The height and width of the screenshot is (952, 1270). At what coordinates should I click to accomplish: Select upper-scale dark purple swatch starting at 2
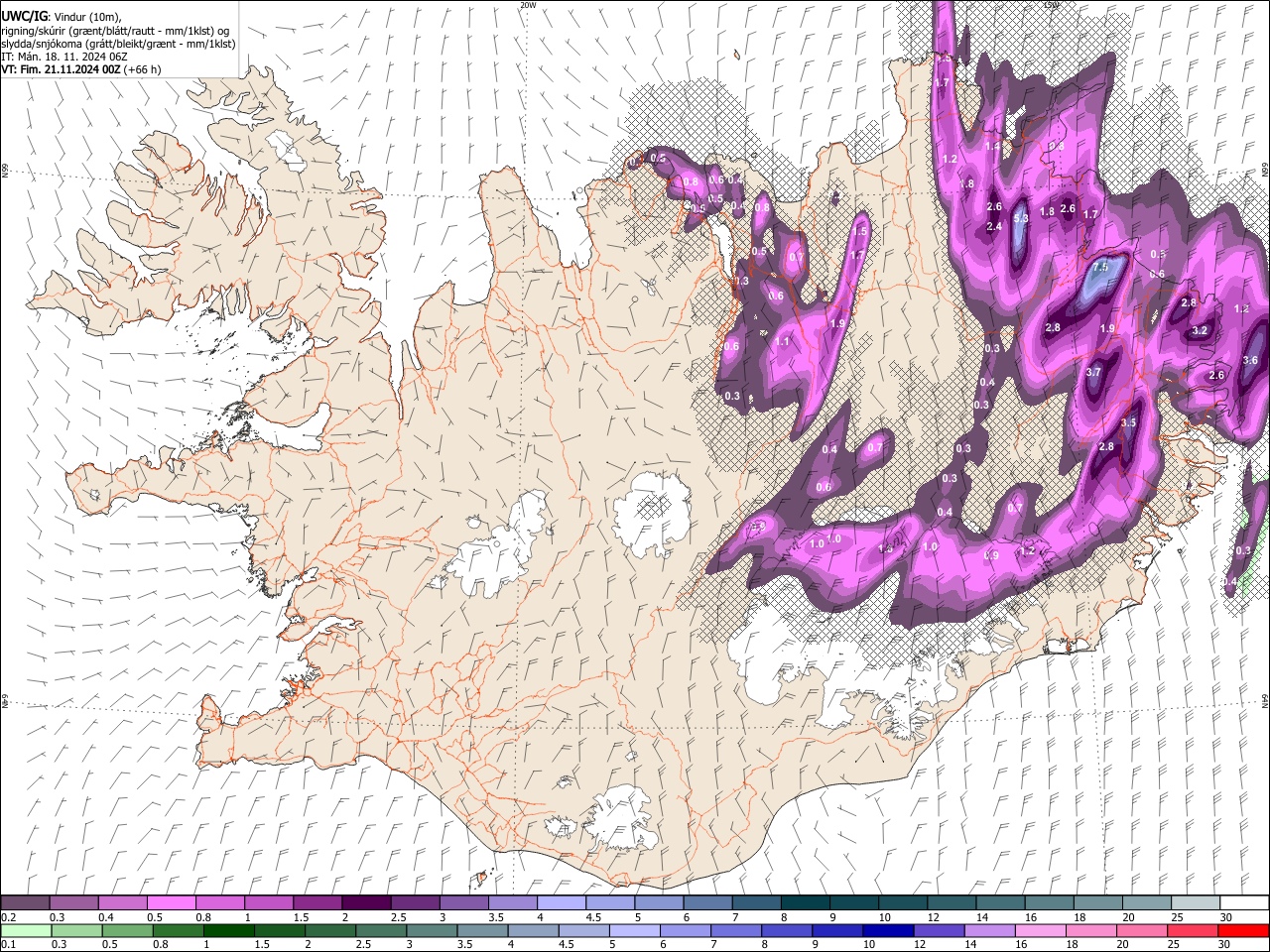click(x=366, y=902)
